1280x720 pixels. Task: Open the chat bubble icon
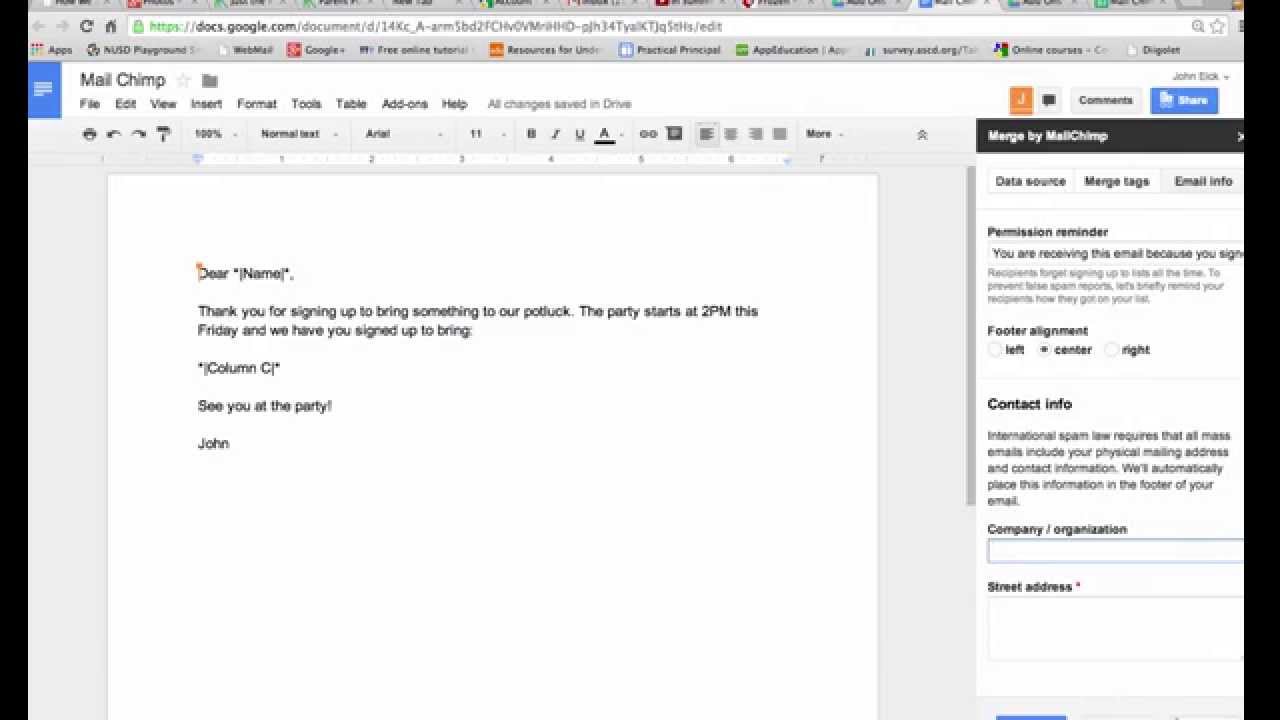[x=1049, y=100]
